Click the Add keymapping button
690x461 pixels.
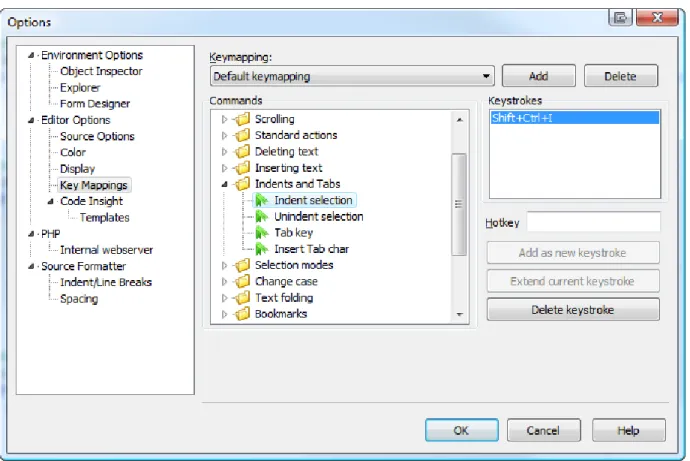click(539, 76)
